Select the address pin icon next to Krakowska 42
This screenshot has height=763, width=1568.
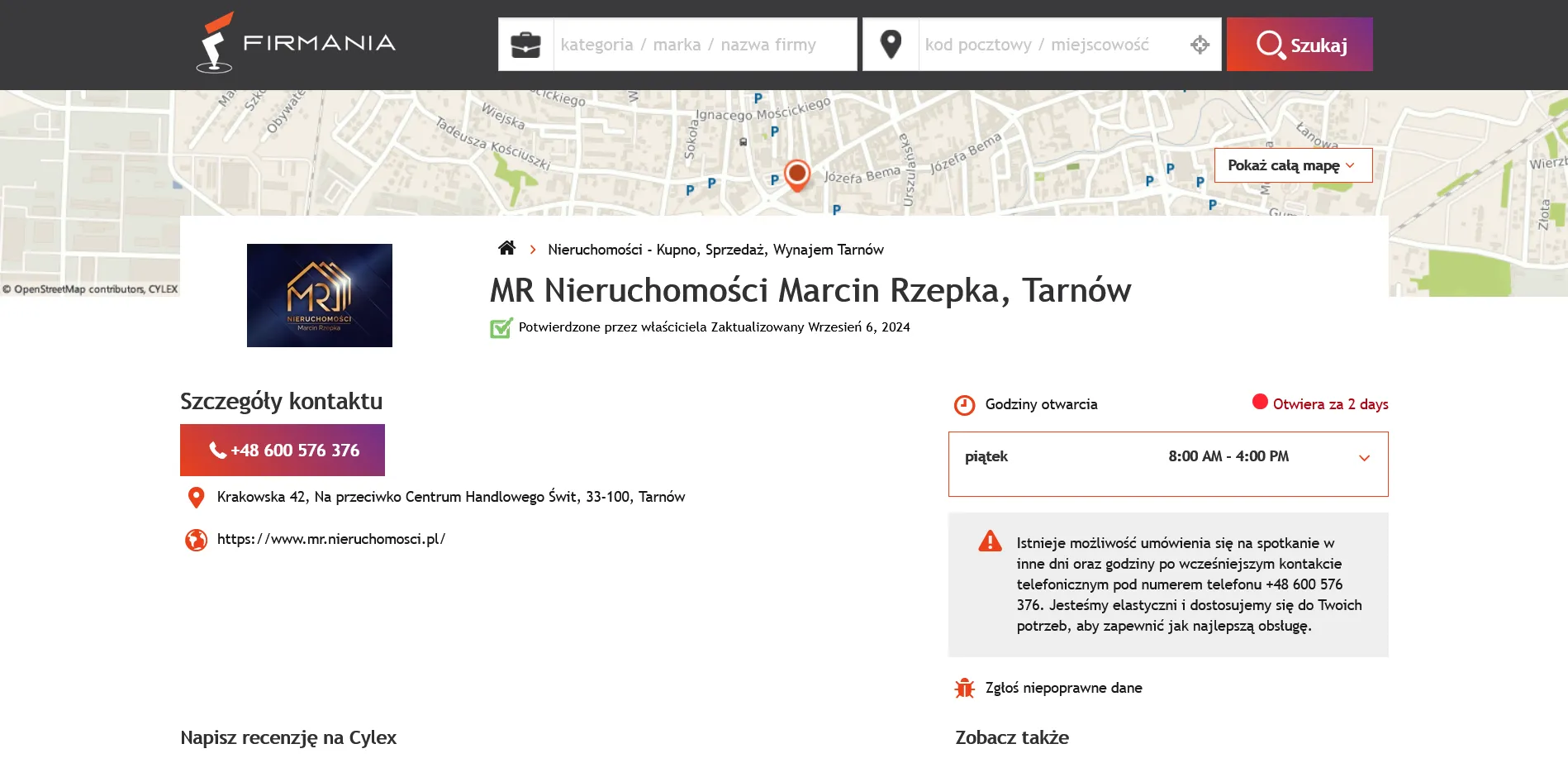pos(196,497)
